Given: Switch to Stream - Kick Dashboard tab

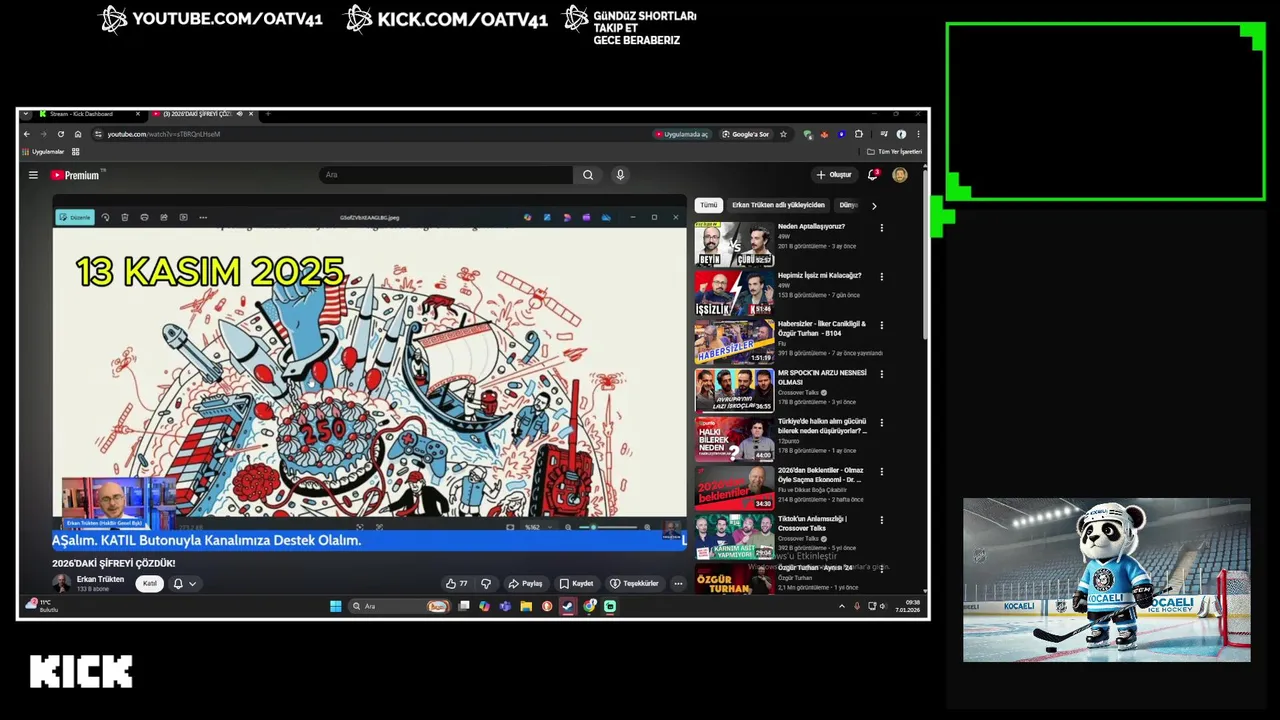Looking at the screenshot, I should (x=87, y=114).
